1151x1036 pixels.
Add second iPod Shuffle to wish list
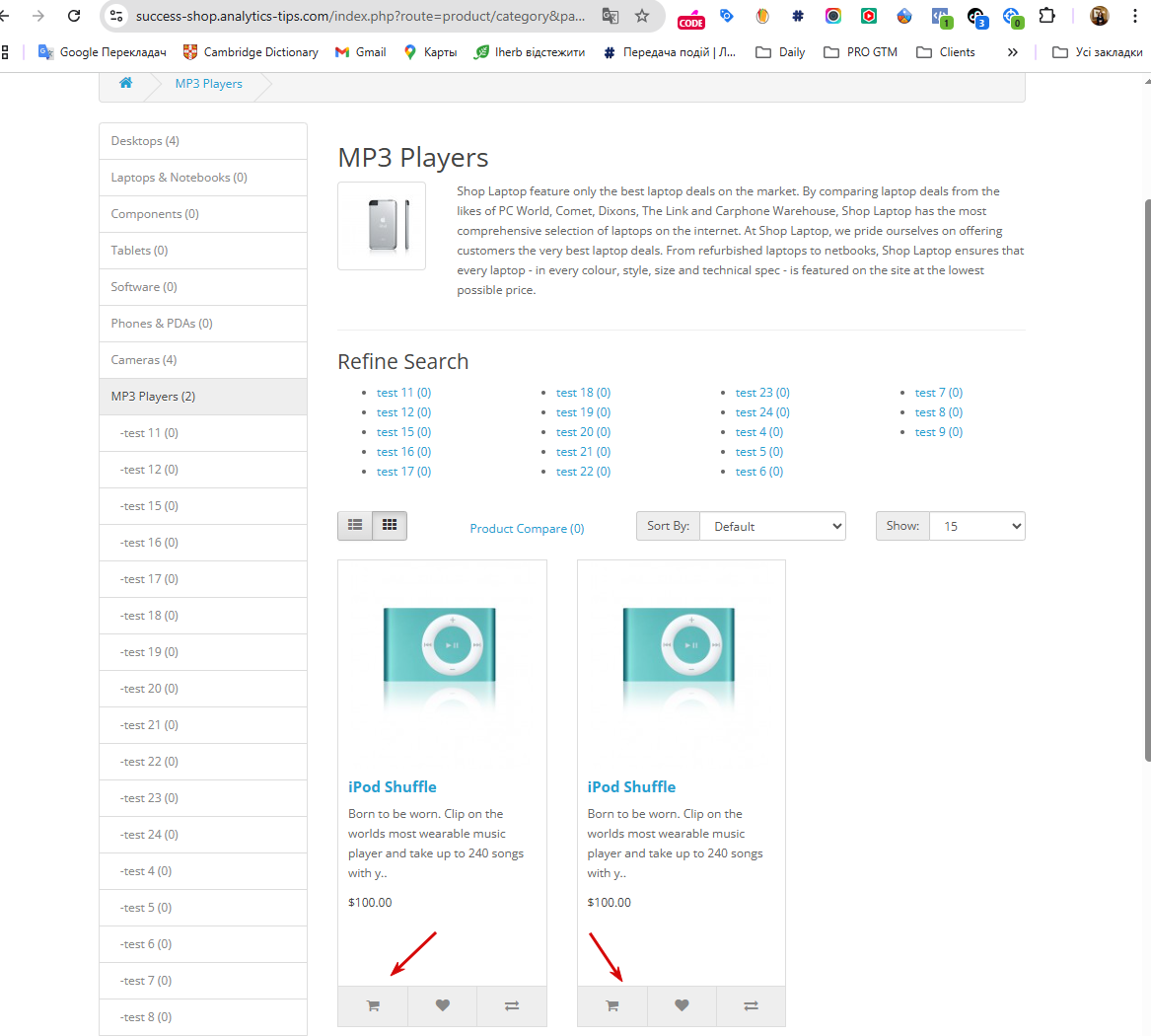click(682, 1005)
